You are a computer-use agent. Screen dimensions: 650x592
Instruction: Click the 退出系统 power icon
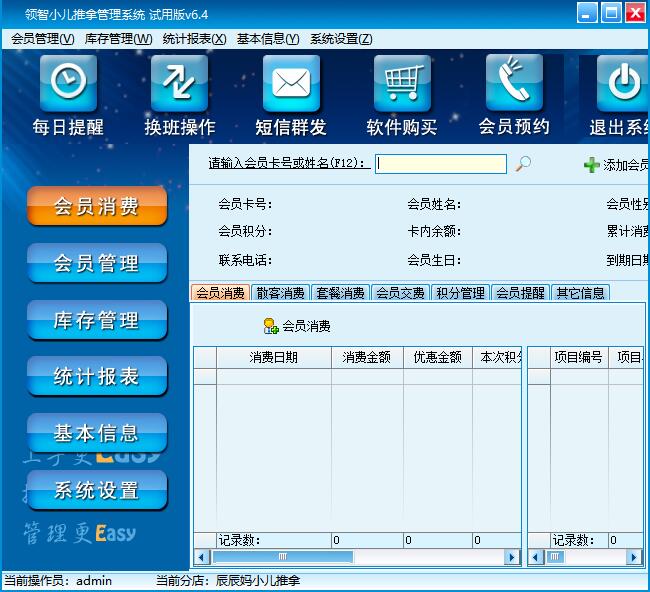623,83
